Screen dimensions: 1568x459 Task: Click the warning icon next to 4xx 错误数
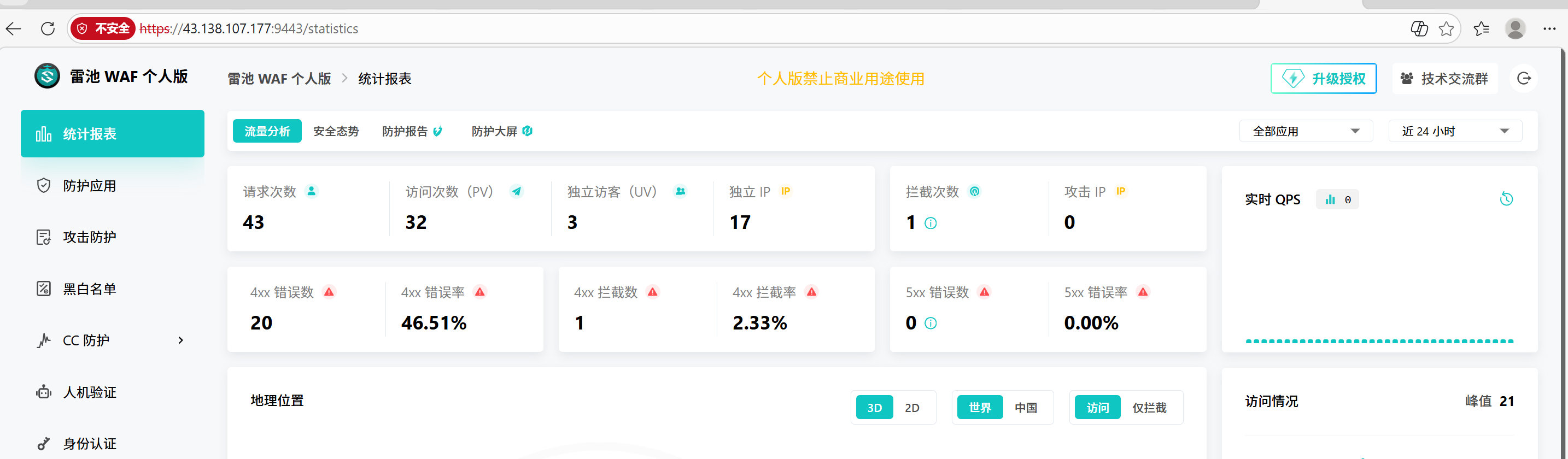click(x=329, y=292)
